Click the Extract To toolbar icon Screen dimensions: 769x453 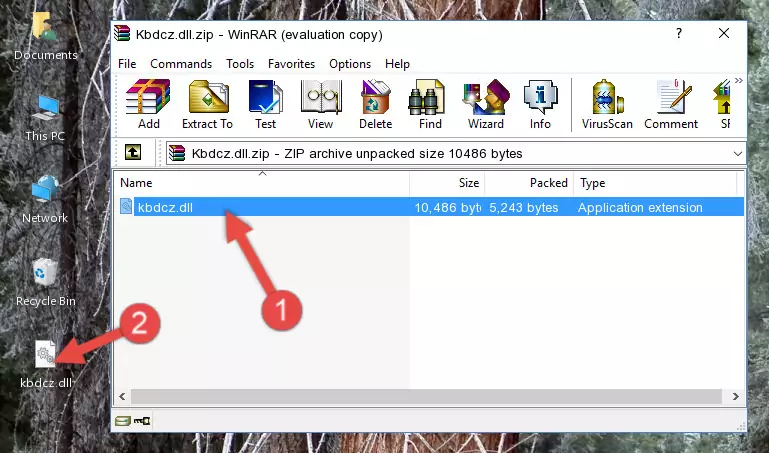click(x=207, y=104)
